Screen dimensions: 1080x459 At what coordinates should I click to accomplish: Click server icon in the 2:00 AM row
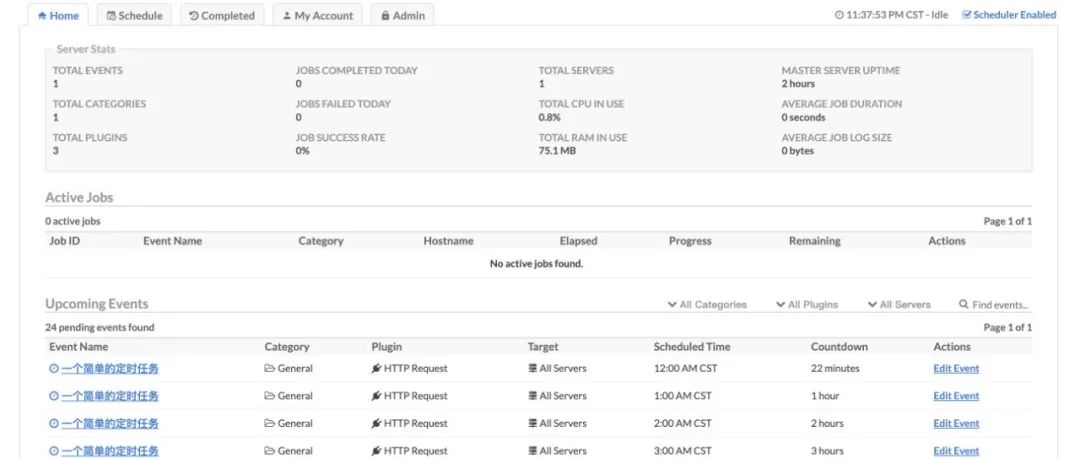click(x=532, y=424)
